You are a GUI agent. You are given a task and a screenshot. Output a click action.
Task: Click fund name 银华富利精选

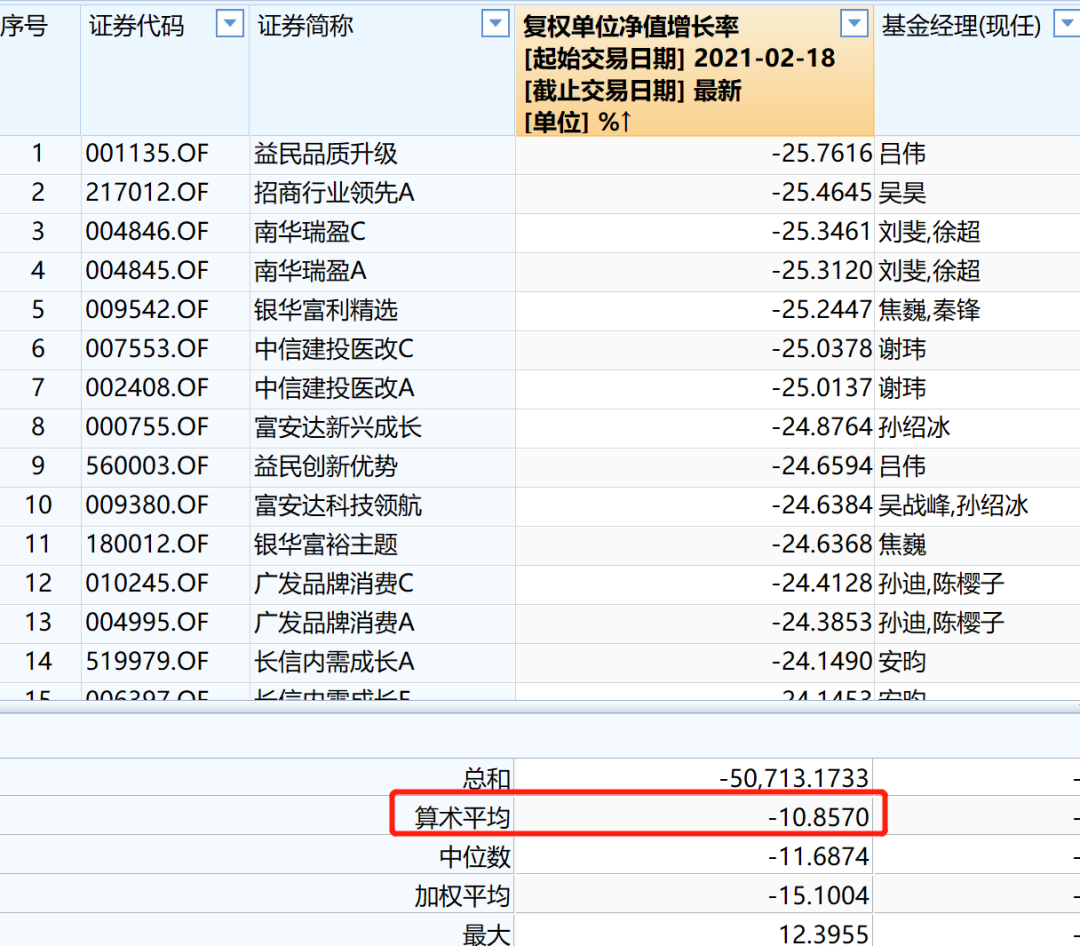click(x=326, y=310)
